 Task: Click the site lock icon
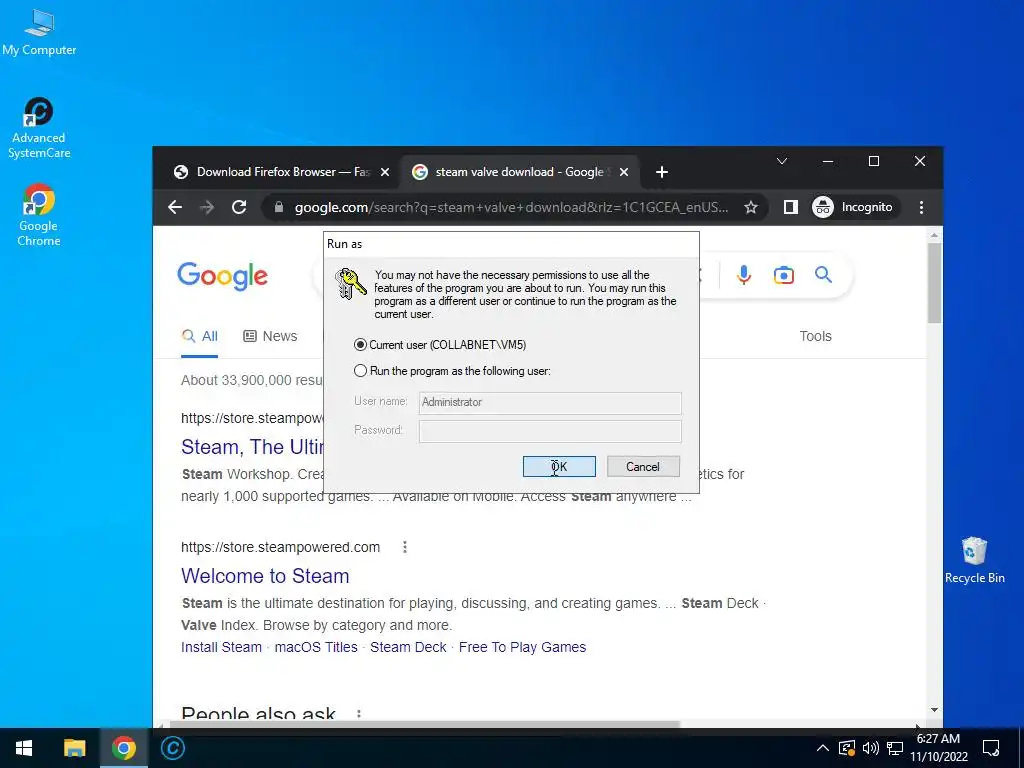point(279,207)
